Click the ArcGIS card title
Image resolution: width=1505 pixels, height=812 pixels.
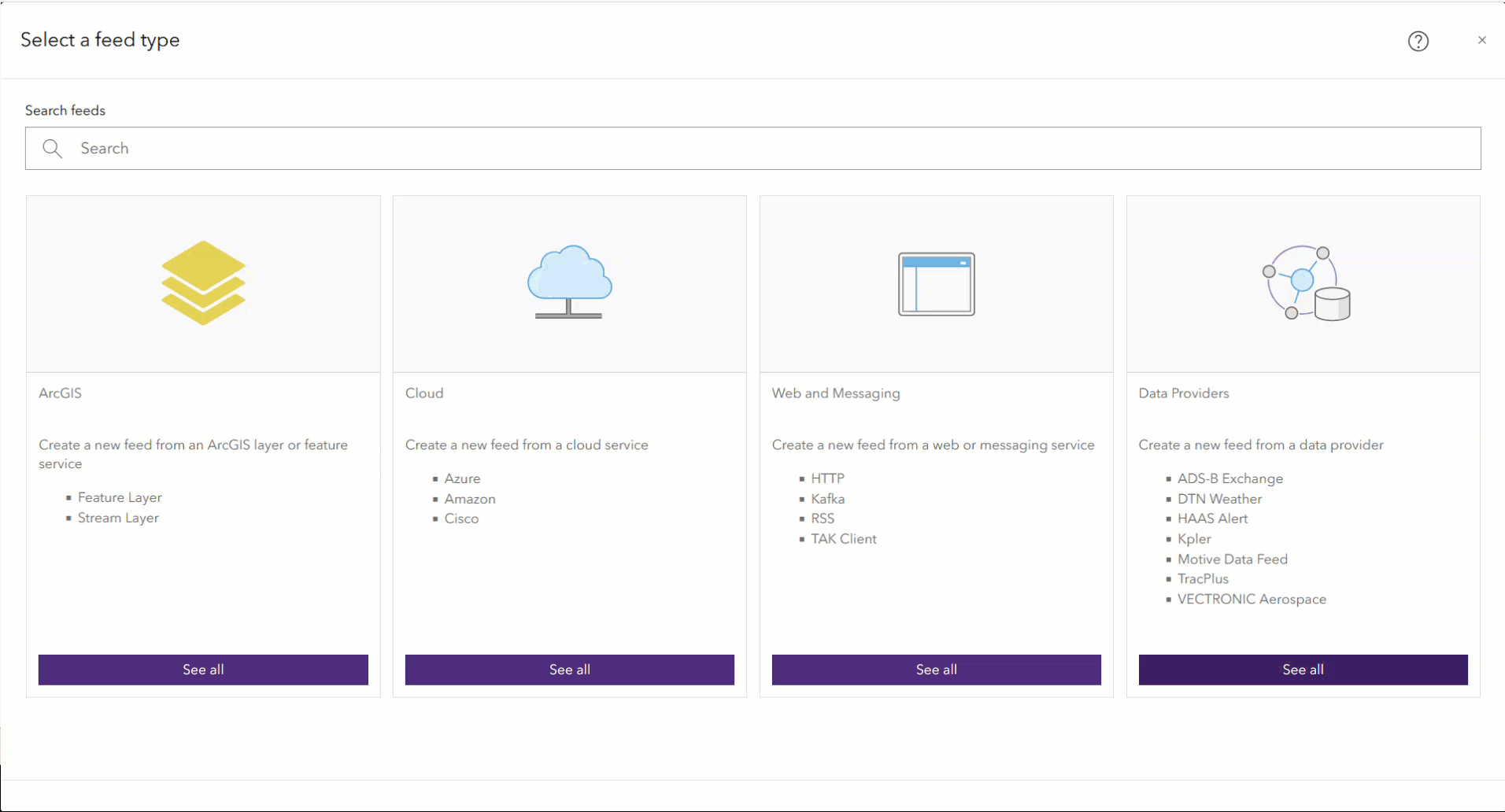click(x=60, y=393)
